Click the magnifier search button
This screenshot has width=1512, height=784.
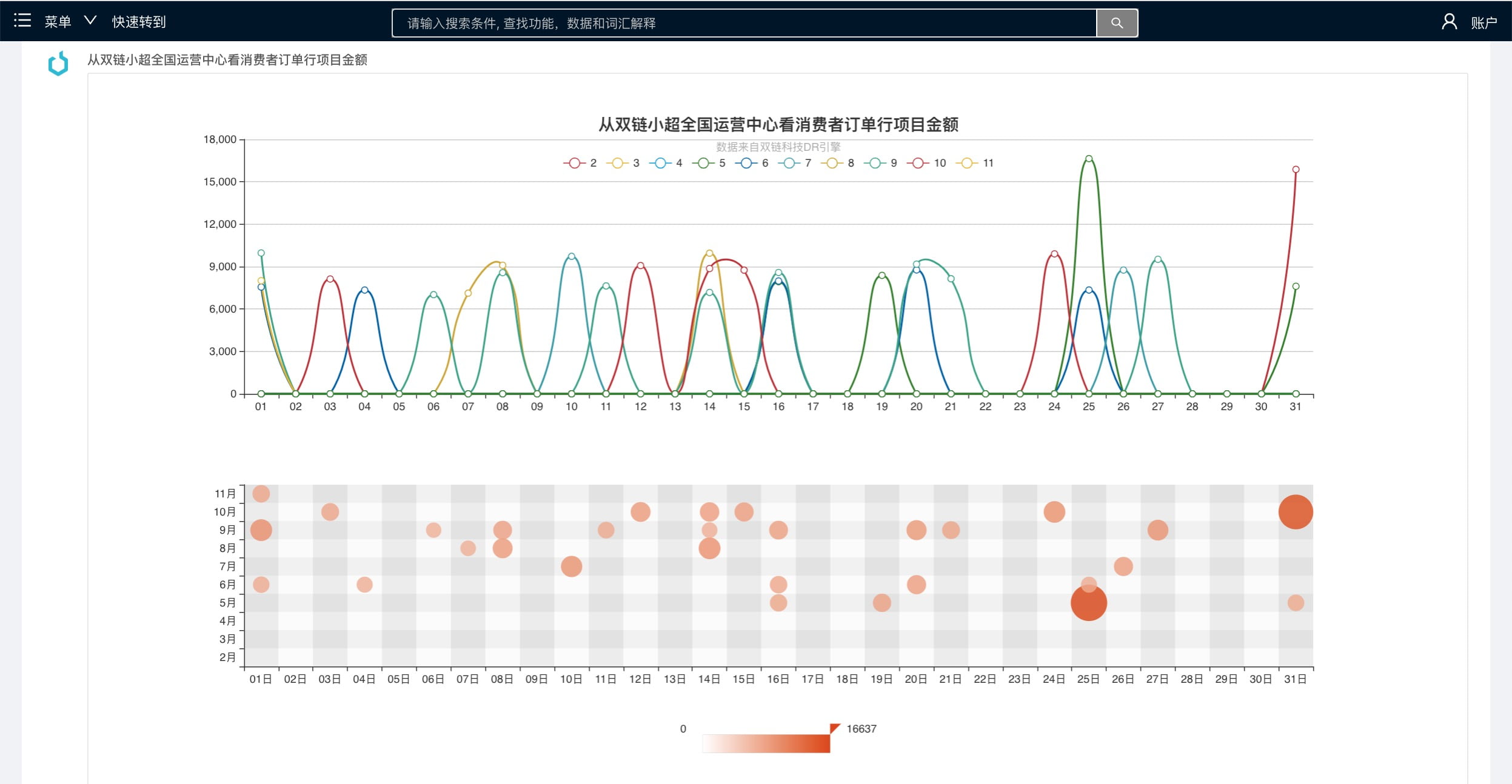point(1117,23)
